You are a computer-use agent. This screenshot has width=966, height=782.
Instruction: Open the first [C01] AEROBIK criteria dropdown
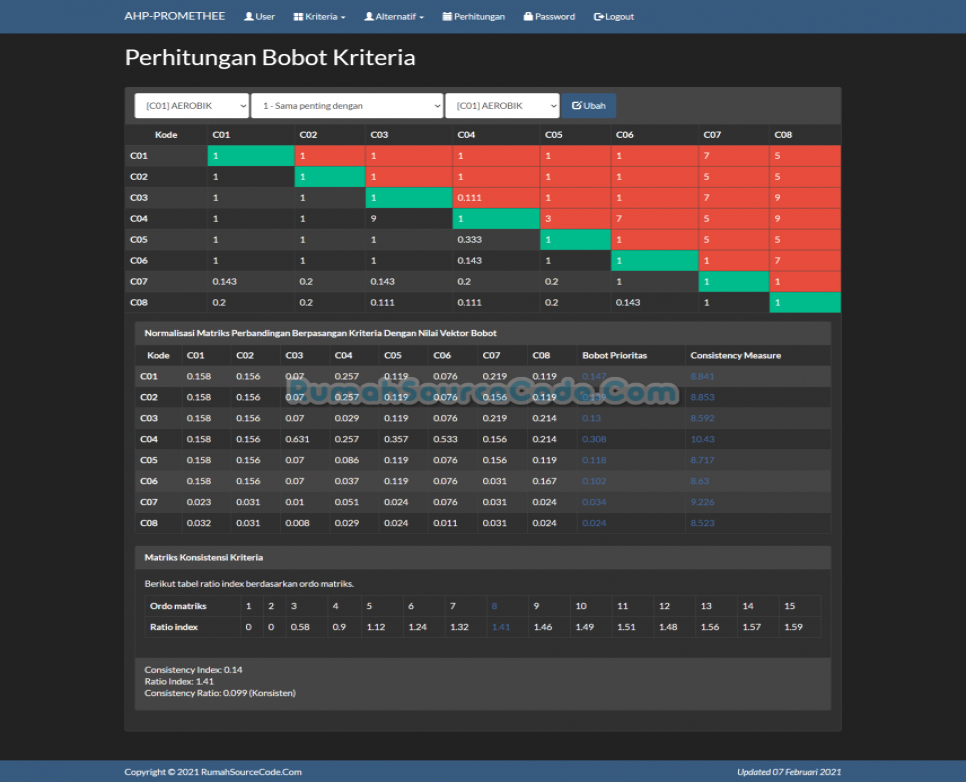coord(191,106)
